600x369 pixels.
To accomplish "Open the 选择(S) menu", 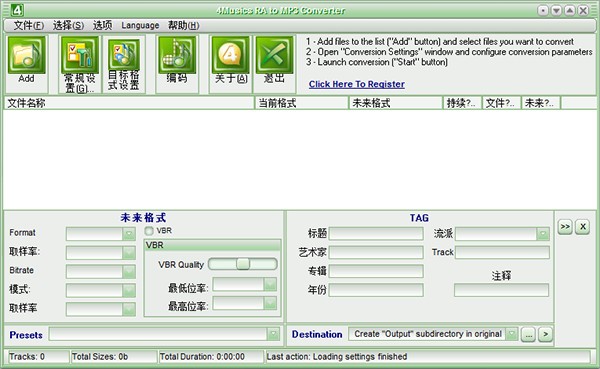I will click(x=68, y=25).
